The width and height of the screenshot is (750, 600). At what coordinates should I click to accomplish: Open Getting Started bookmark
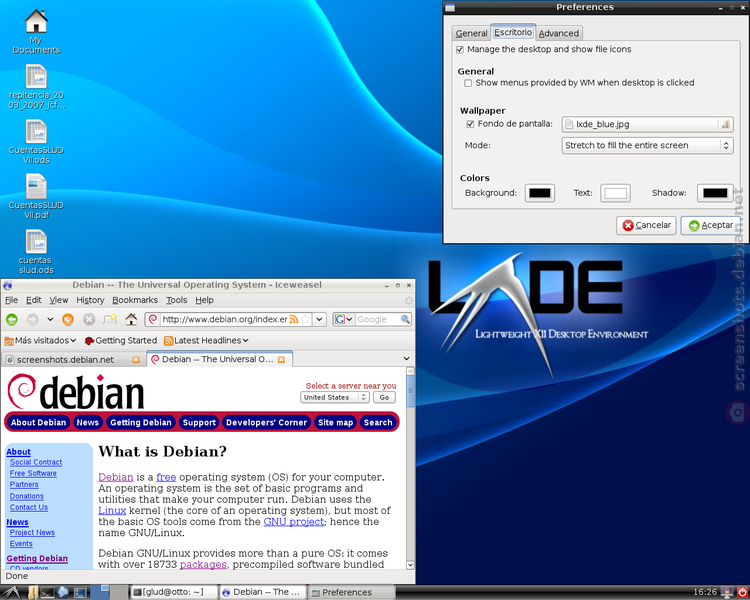click(x=121, y=341)
